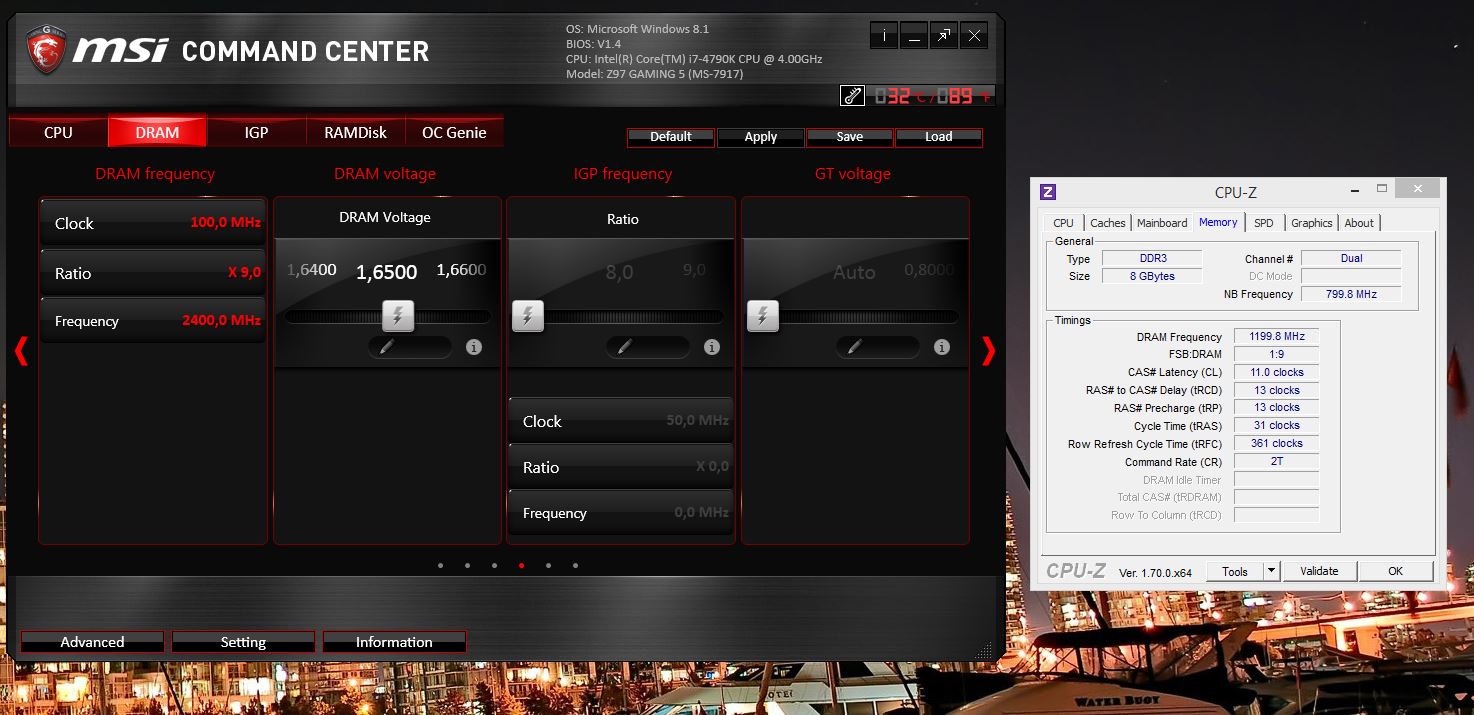Screen dimensions: 1474x715
Task: Switch to the CPU tab in Command Center
Action: [58, 132]
